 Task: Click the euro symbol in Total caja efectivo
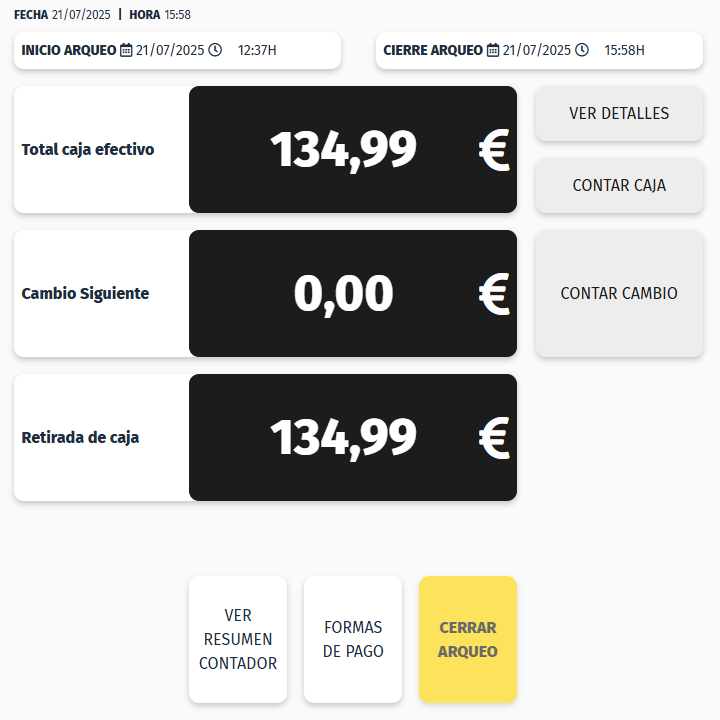pyautogui.click(x=494, y=150)
